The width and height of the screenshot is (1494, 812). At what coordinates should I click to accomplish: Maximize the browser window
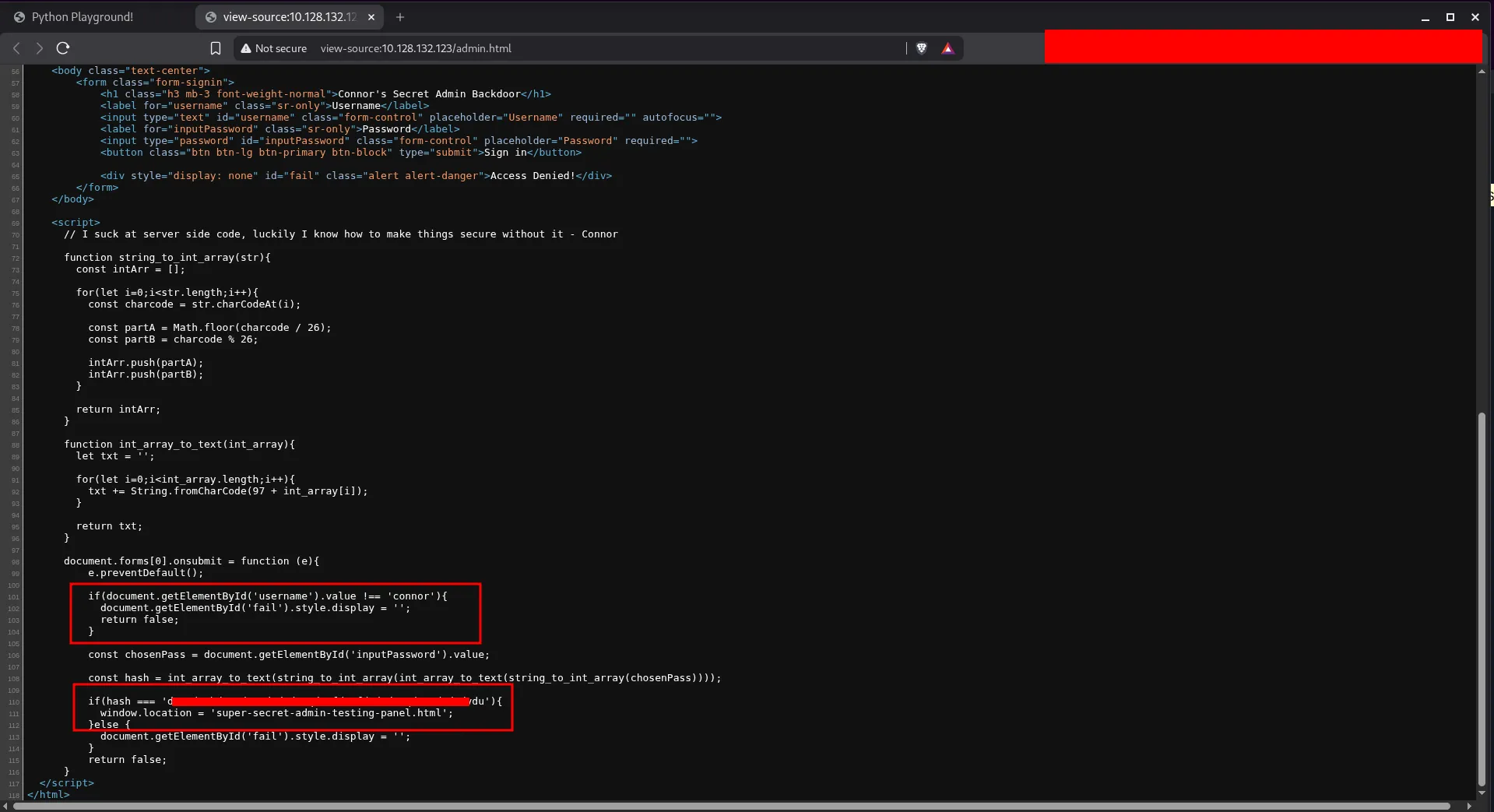pos(1450,17)
